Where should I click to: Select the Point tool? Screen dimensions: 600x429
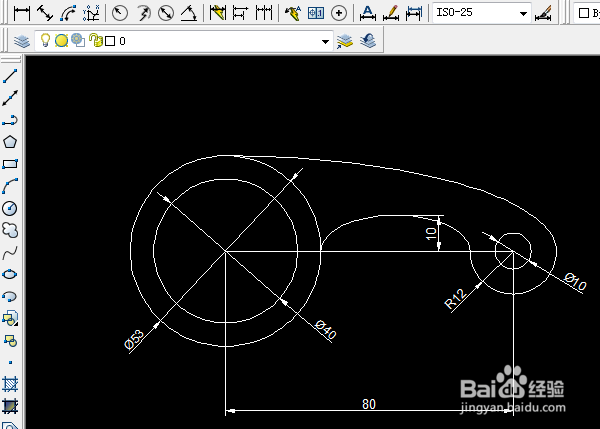[10, 362]
